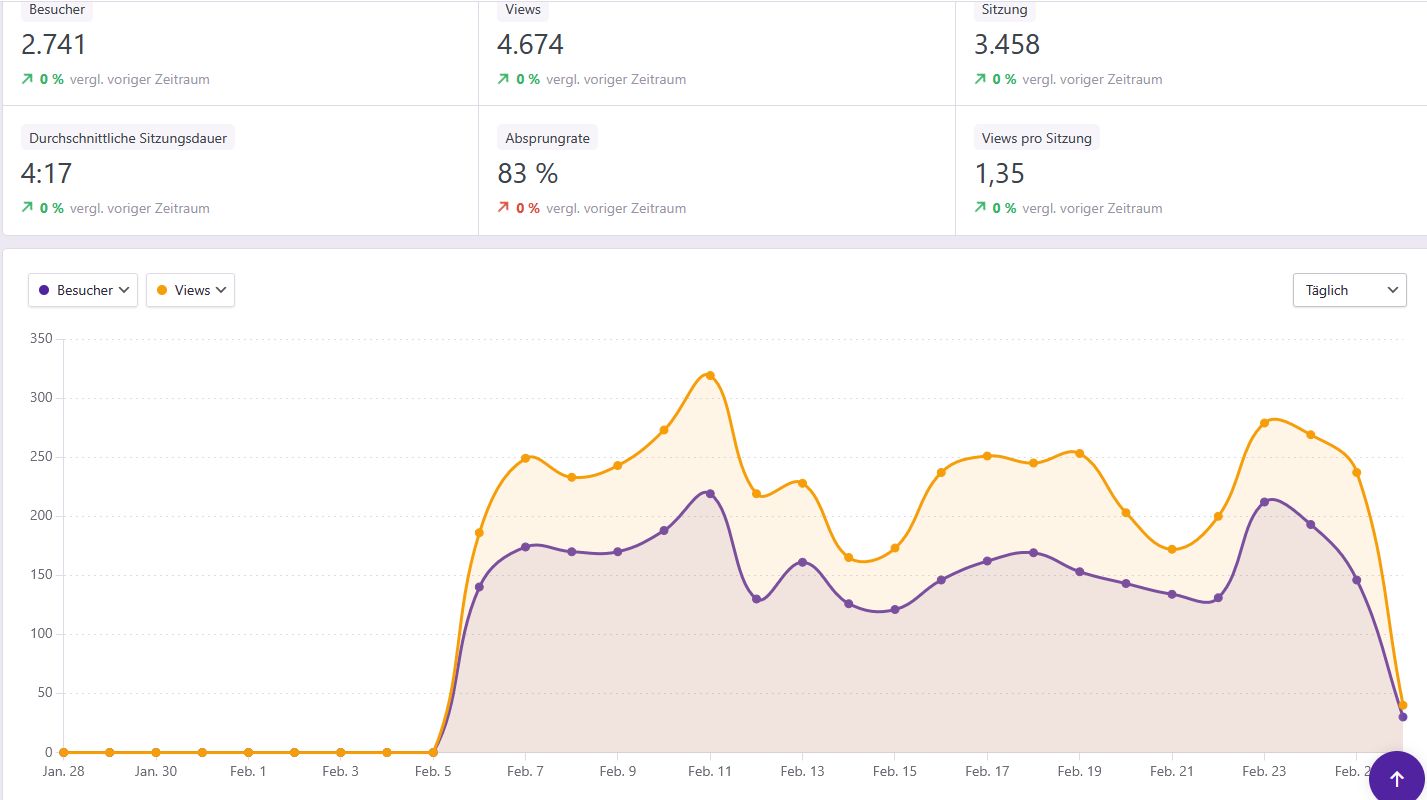This screenshot has width=1427, height=800.
Task: Click the orange color dot beside Views
Action: [161, 290]
